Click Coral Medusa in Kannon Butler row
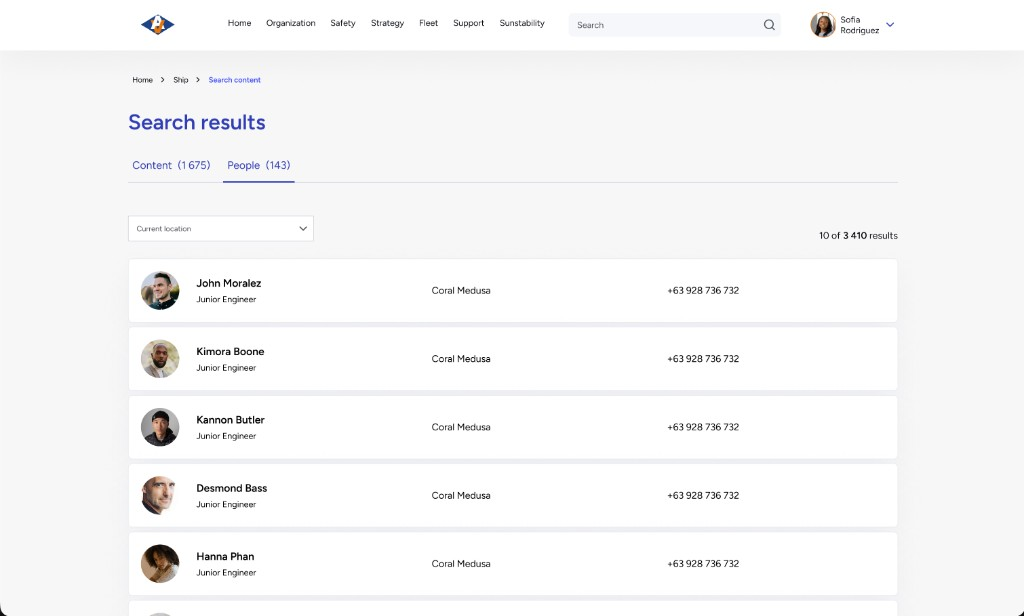Image resolution: width=1024 pixels, height=616 pixels. (x=460, y=427)
